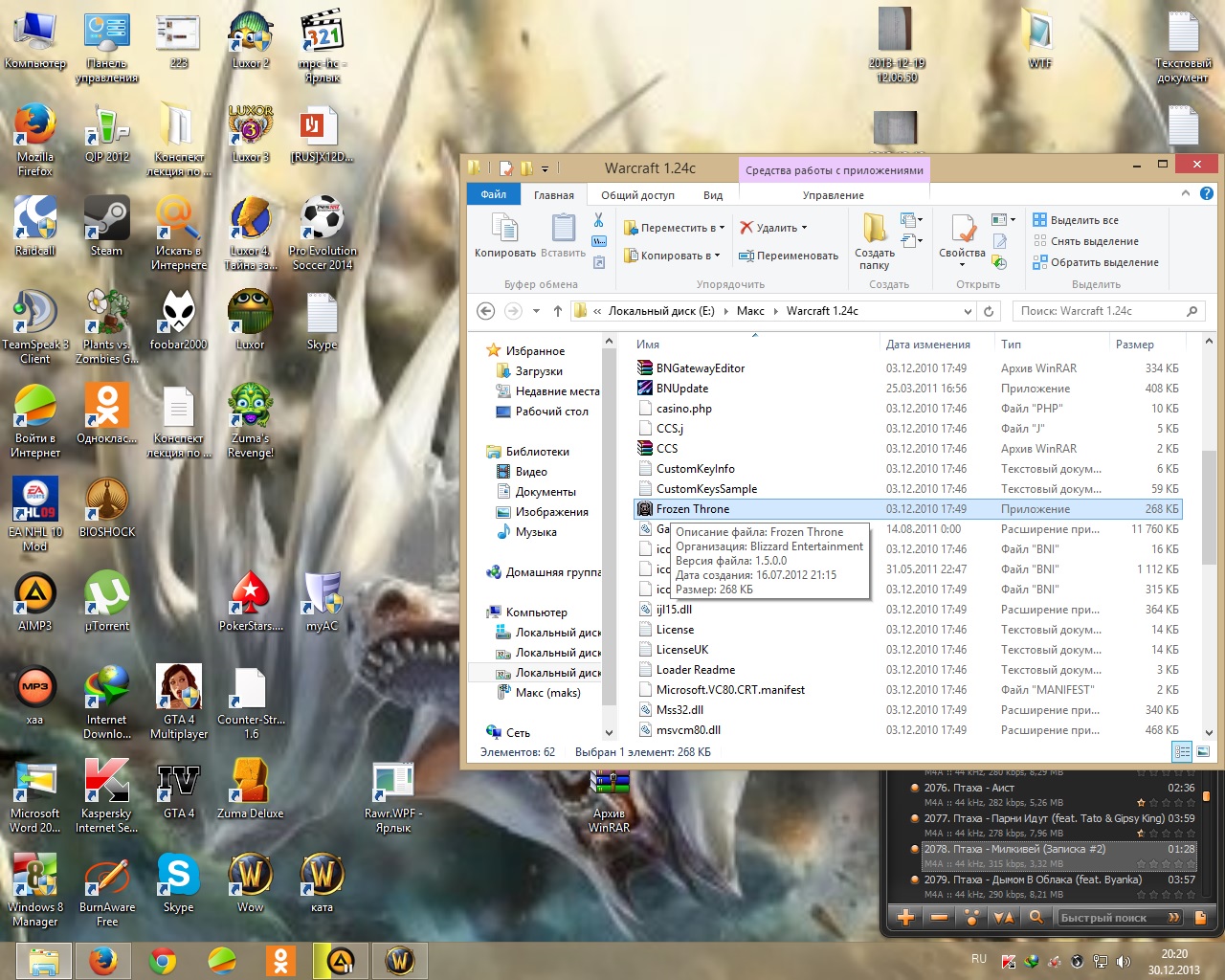
Task: Click Локальный диск (E:) breadcrumb
Action: point(661,311)
